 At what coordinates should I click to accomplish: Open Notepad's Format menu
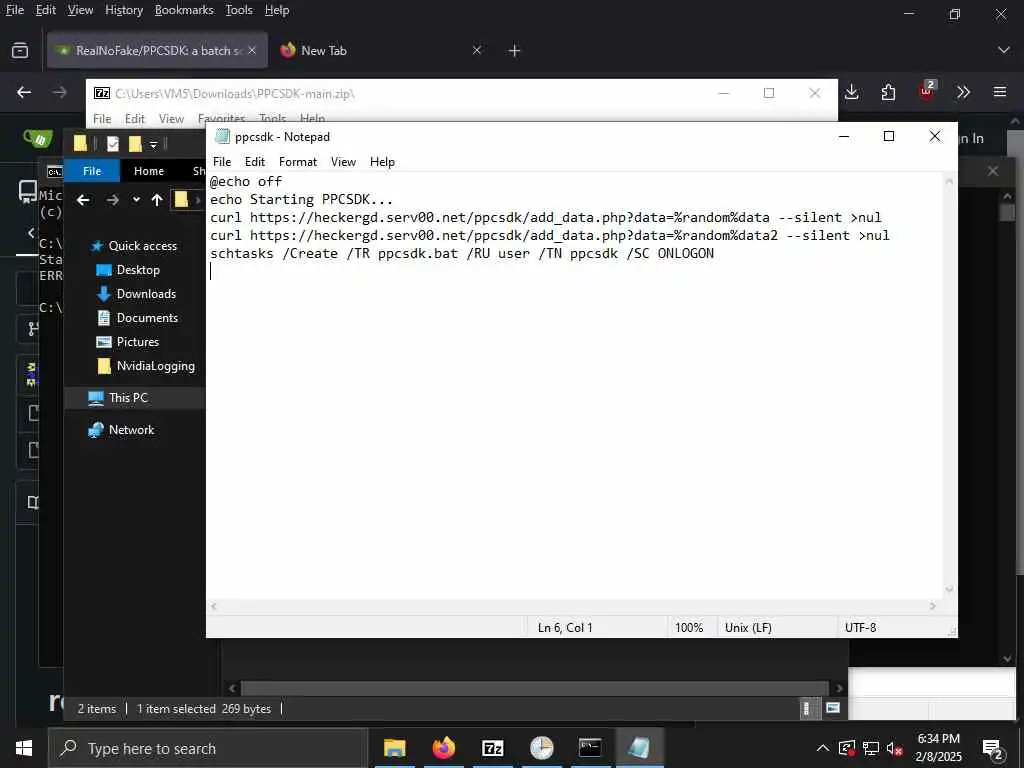pyautogui.click(x=298, y=162)
